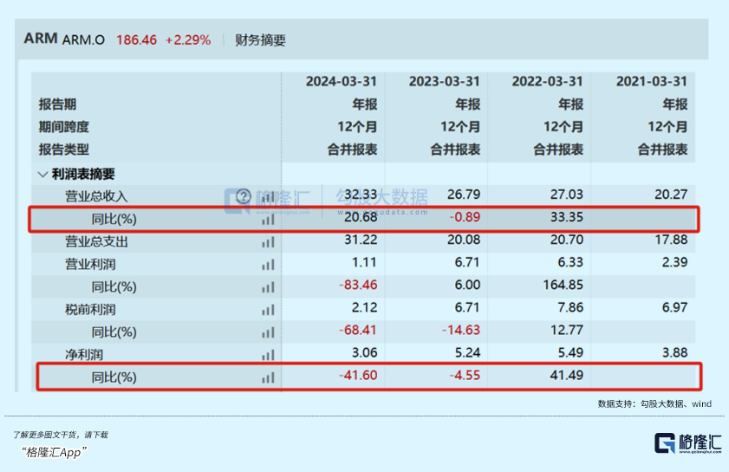Select operating profit growth 164.85
729x472 pixels.
point(563,285)
